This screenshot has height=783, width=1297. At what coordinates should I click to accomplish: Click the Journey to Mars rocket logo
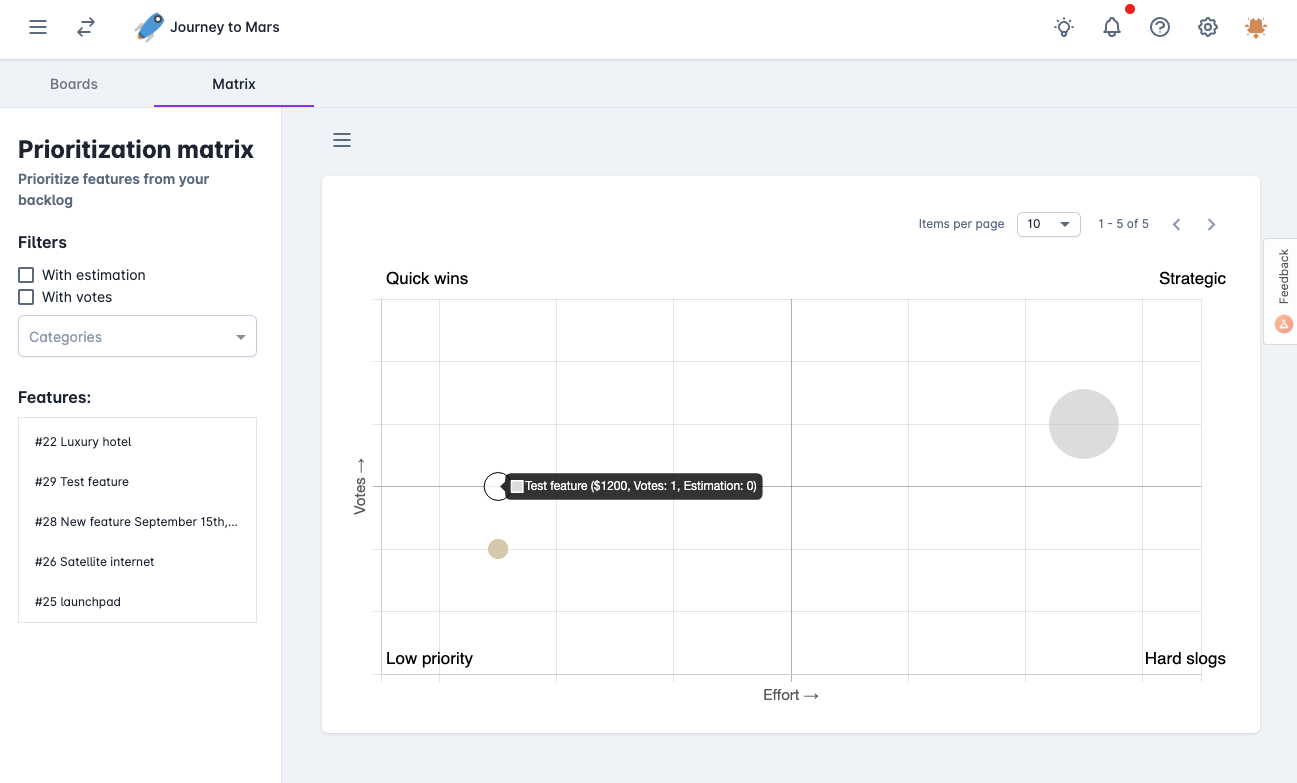click(149, 27)
